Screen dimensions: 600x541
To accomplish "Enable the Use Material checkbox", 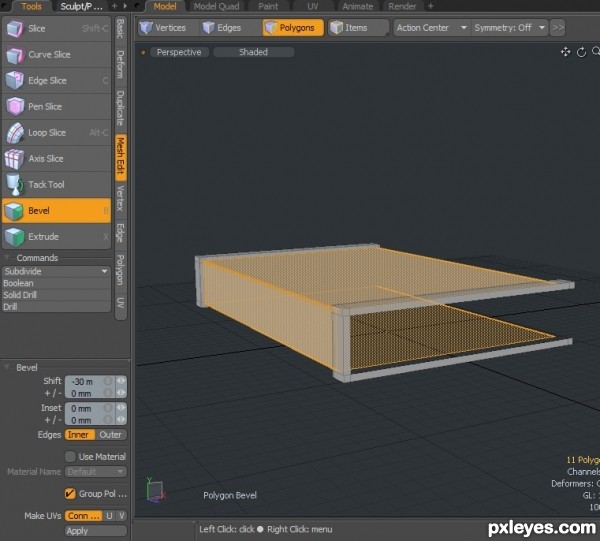I will click(x=70, y=456).
